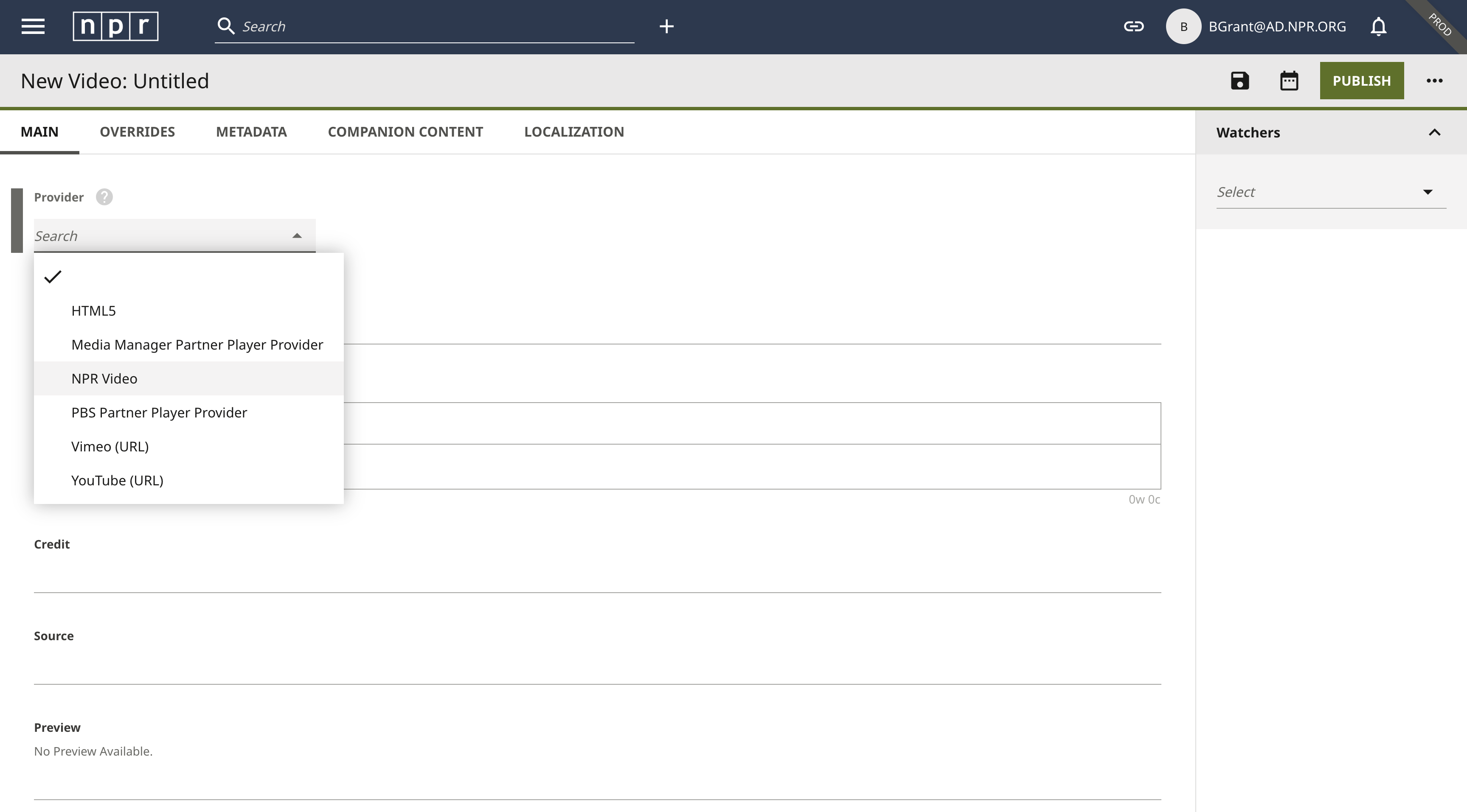Image resolution: width=1467 pixels, height=812 pixels.
Task: Click the No Preview Available text
Action: [93, 751]
